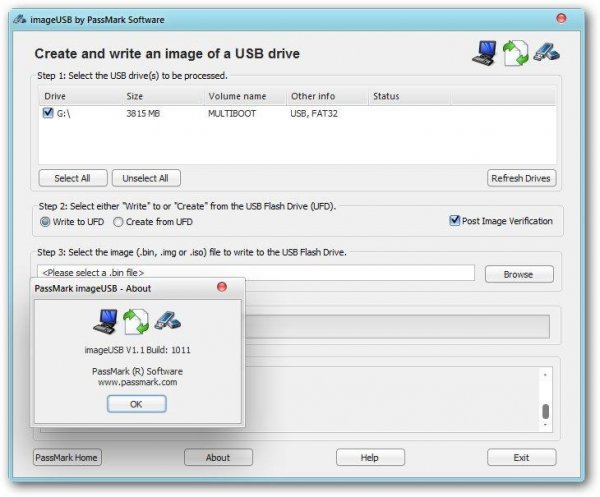600x497 pixels.
Task: Click the progress bar area
Action: click(397, 326)
